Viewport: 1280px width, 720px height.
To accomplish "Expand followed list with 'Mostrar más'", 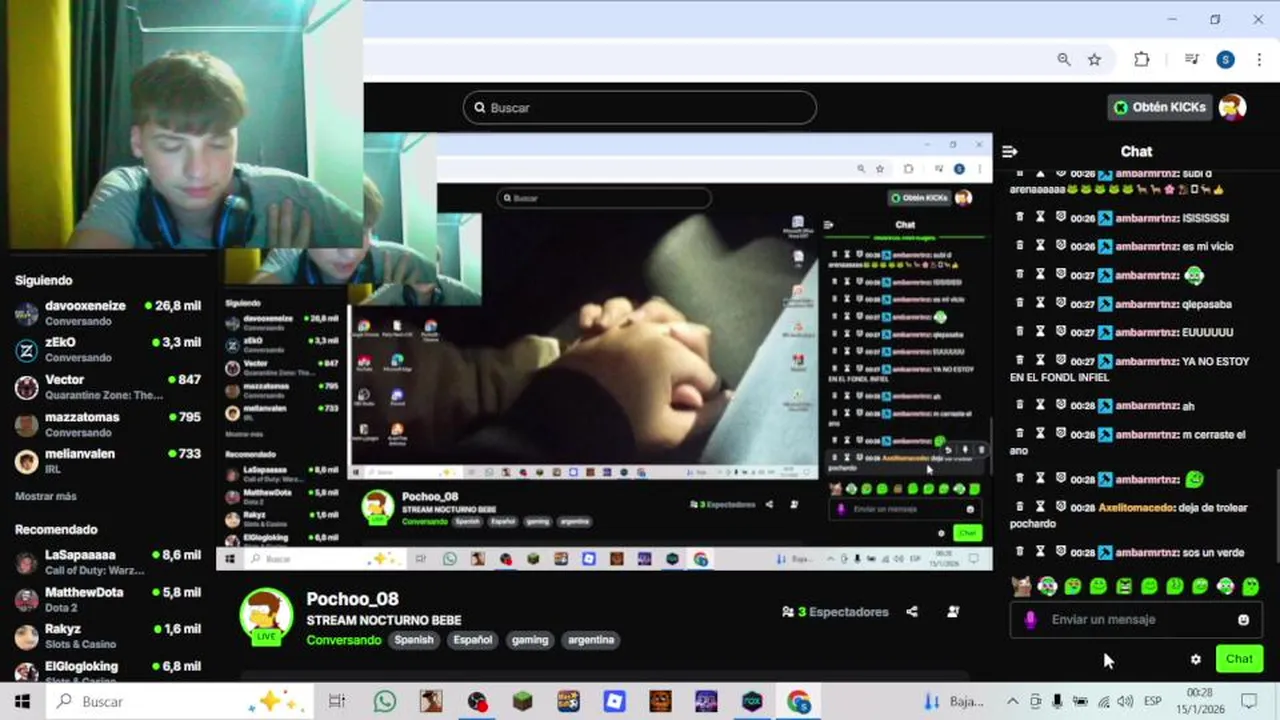I will pyautogui.click(x=46, y=496).
